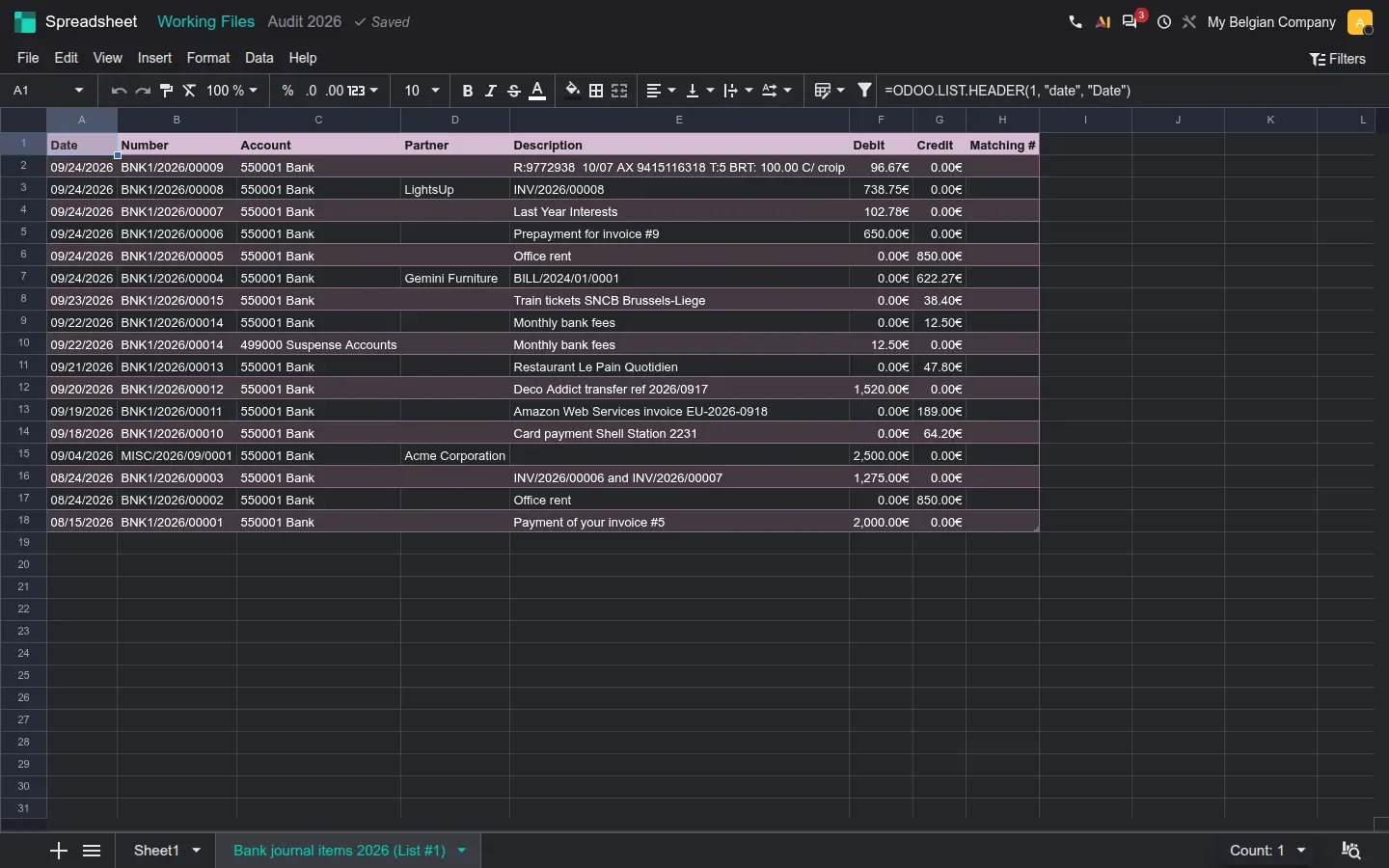The width and height of the screenshot is (1389, 868).
Task: Increase decimal places
Action: (x=334, y=91)
